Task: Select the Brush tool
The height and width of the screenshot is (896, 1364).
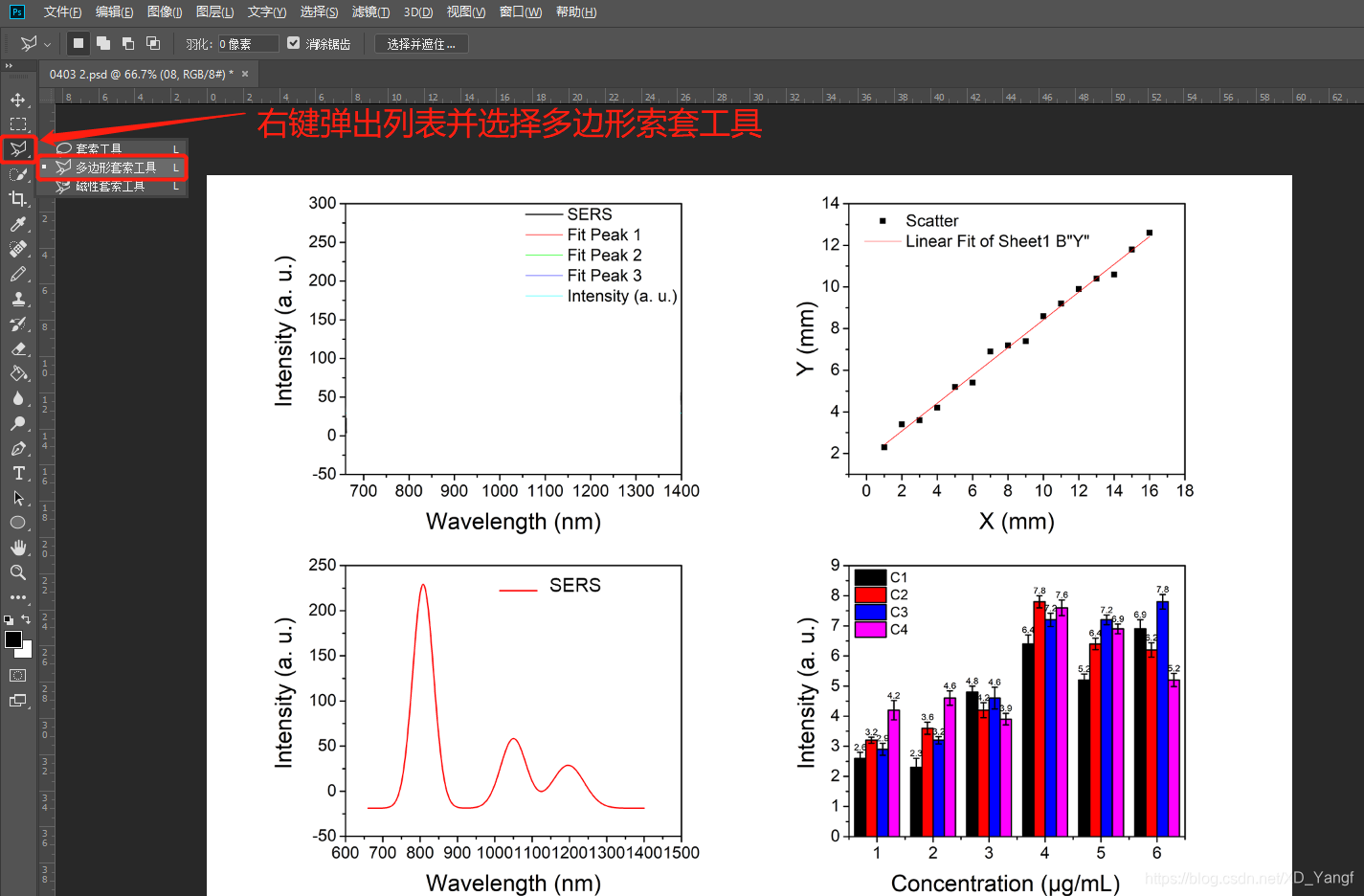Action: [x=17, y=274]
